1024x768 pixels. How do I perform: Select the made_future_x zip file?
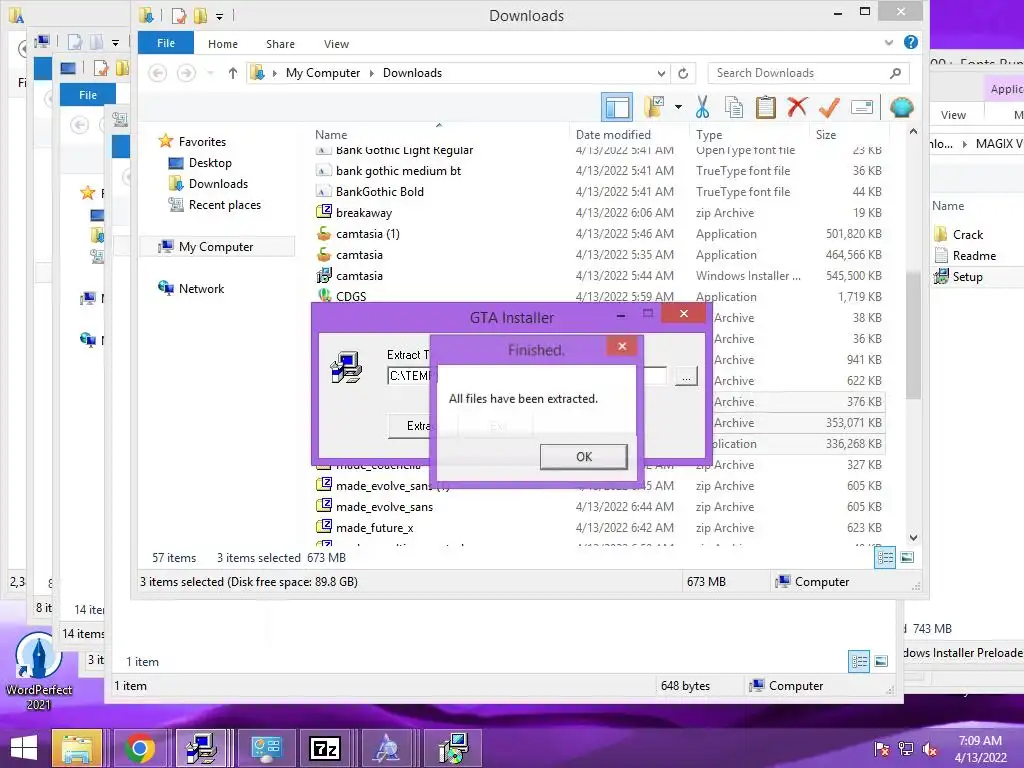pyautogui.click(x=374, y=528)
